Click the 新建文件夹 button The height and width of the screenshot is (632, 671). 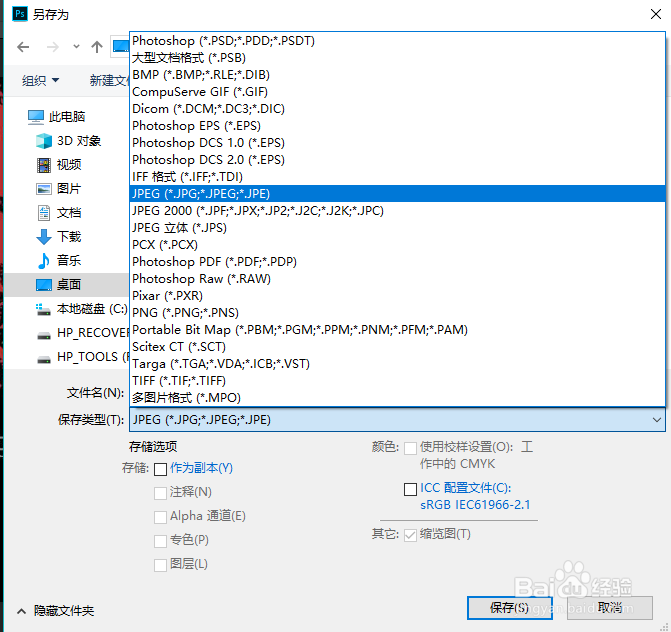[109, 80]
